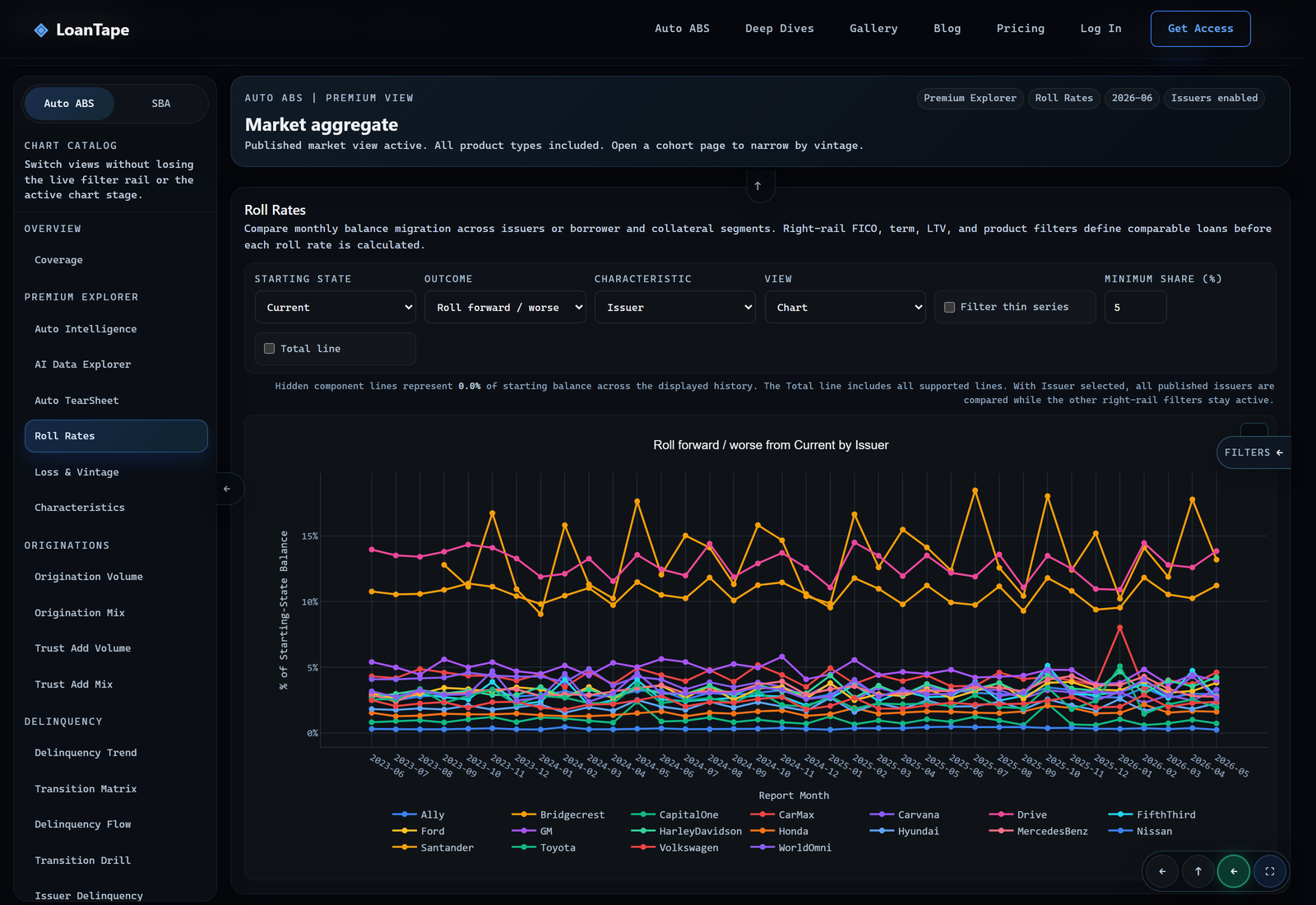This screenshot has width=1316, height=905.
Task: Click the Volkswagen legend label
Action: point(688,848)
